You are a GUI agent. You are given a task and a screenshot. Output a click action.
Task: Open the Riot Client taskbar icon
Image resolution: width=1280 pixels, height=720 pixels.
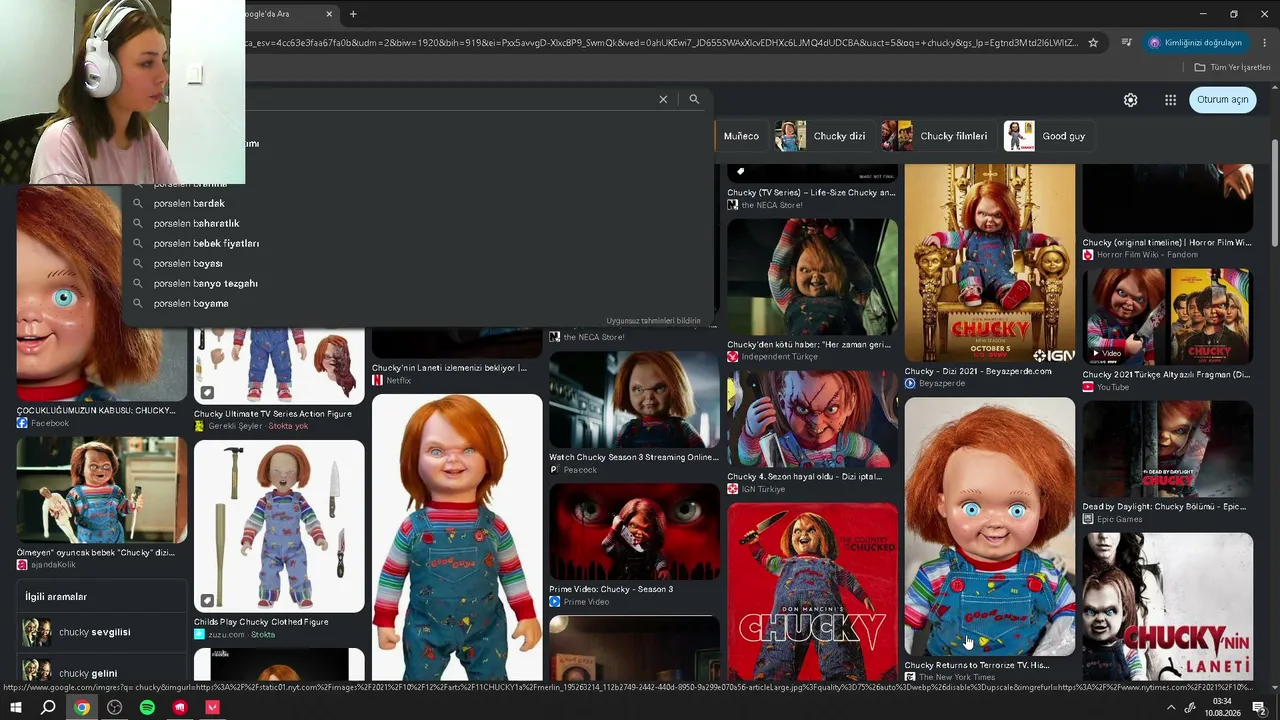coord(180,708)
